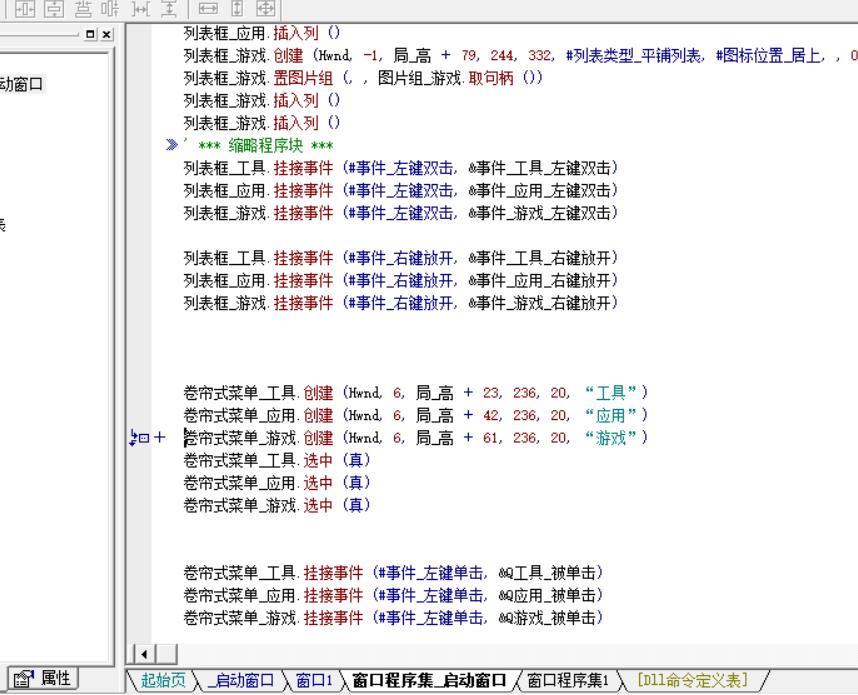Screen dimensions: 858x695
Task: Click the #图标位置_居上 constant in code
Action: (x=768, y=55)
